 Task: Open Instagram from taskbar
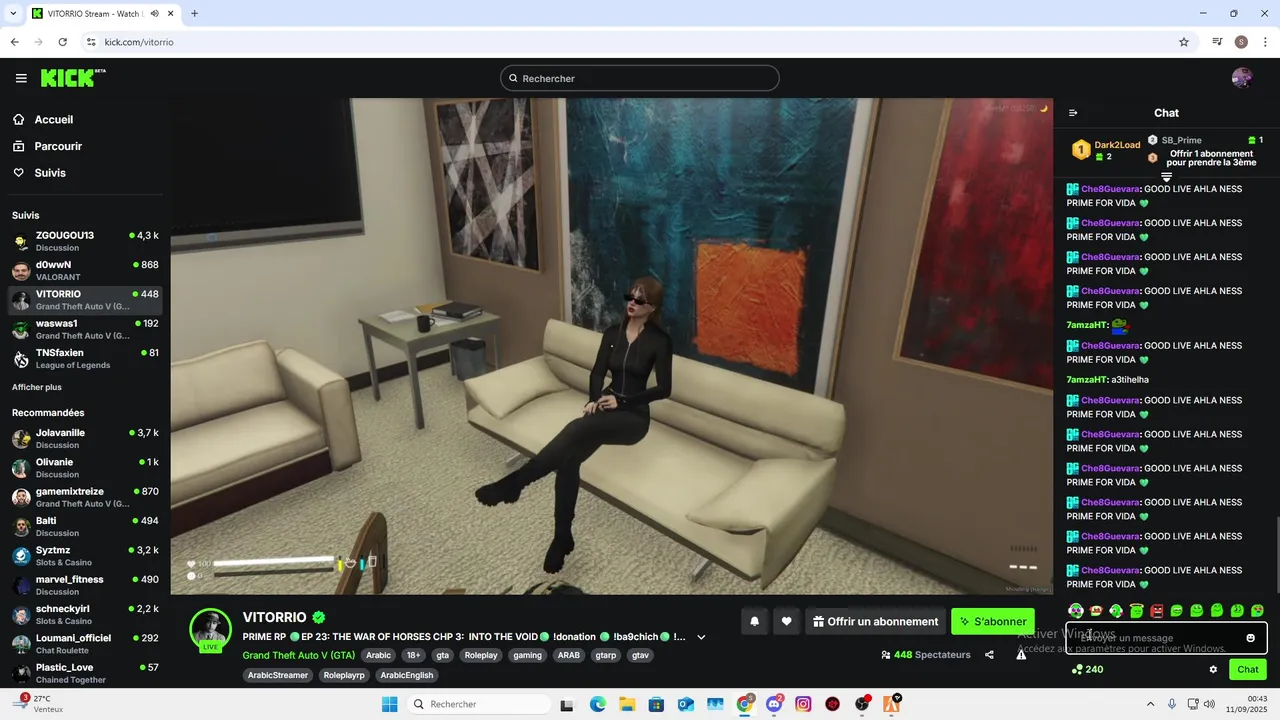click(803, 704)
